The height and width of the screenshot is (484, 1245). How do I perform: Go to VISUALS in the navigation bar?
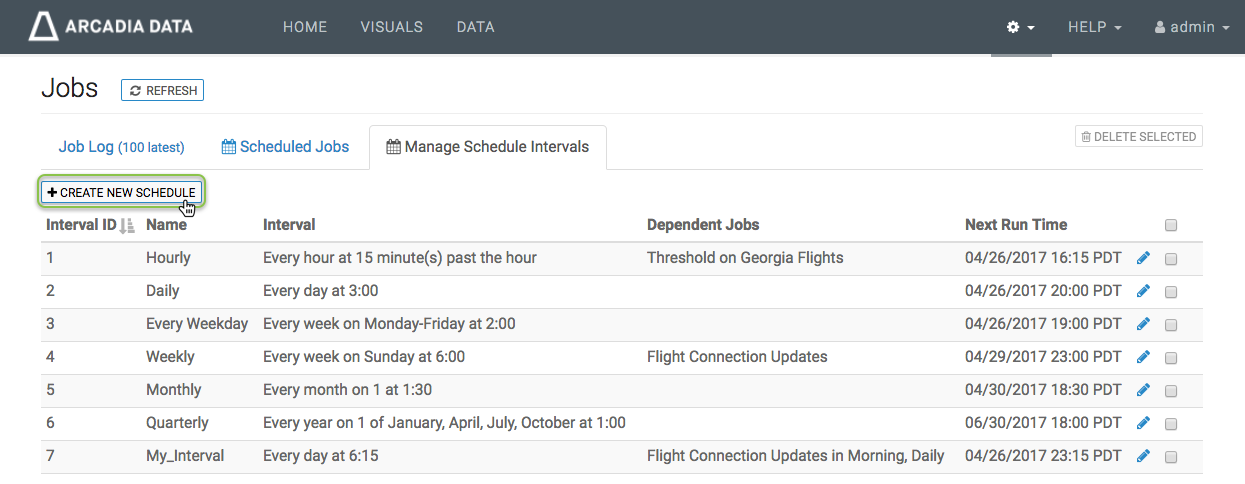pyautogui.click(x=392, y=27)
